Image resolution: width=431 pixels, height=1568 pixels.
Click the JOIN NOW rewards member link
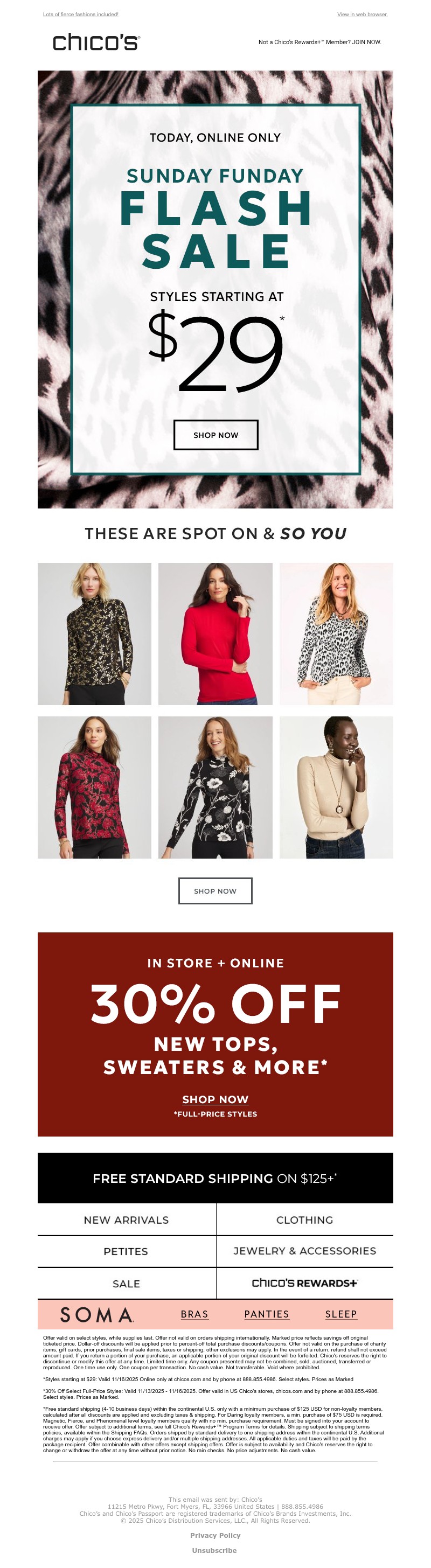[319, 42]
